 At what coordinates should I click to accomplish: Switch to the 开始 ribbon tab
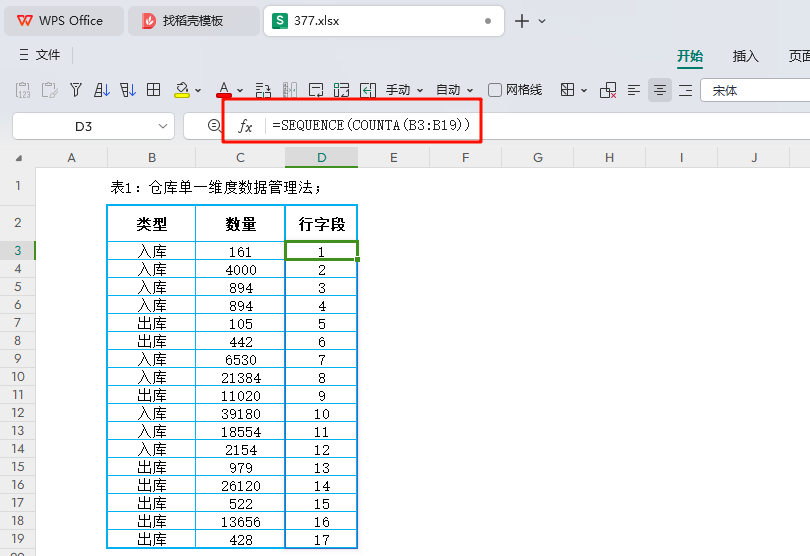coord(690,56)
